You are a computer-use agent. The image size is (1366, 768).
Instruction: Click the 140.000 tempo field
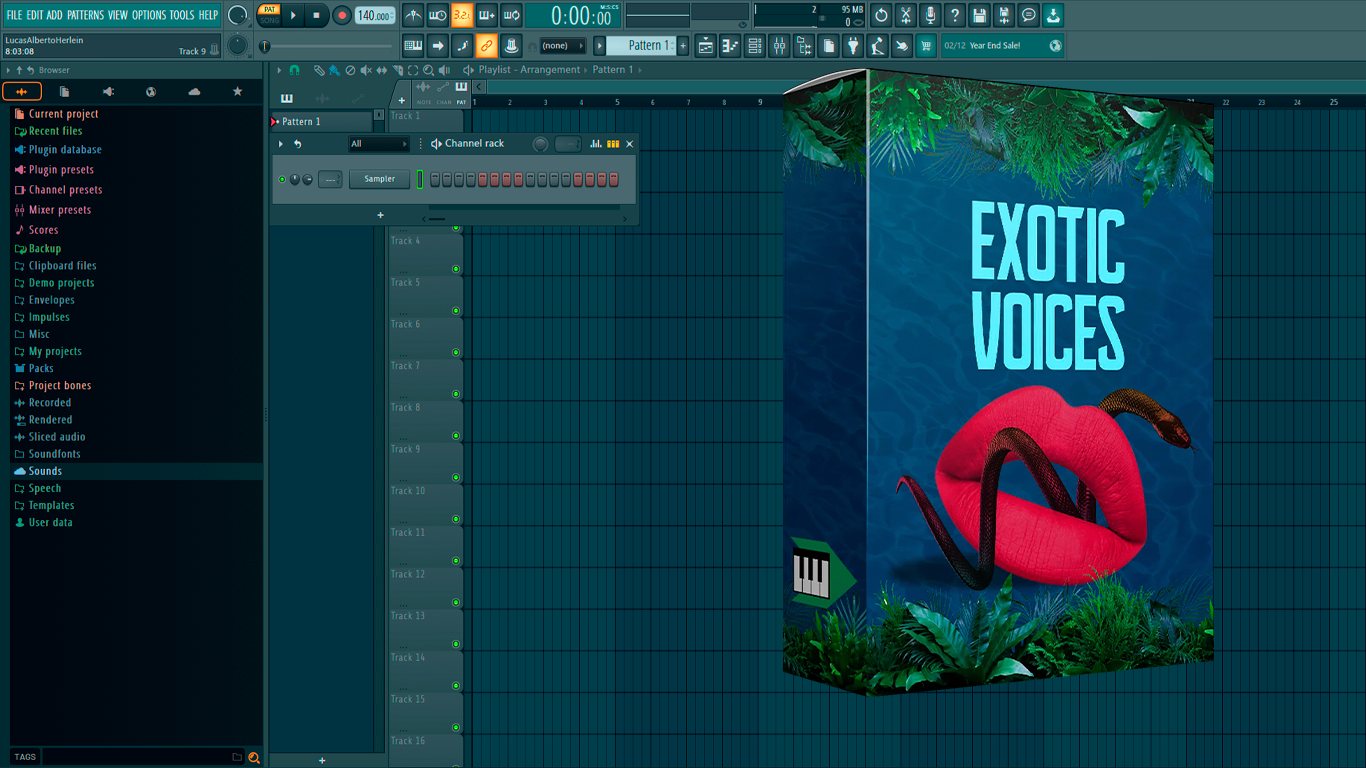click(375, 15)
